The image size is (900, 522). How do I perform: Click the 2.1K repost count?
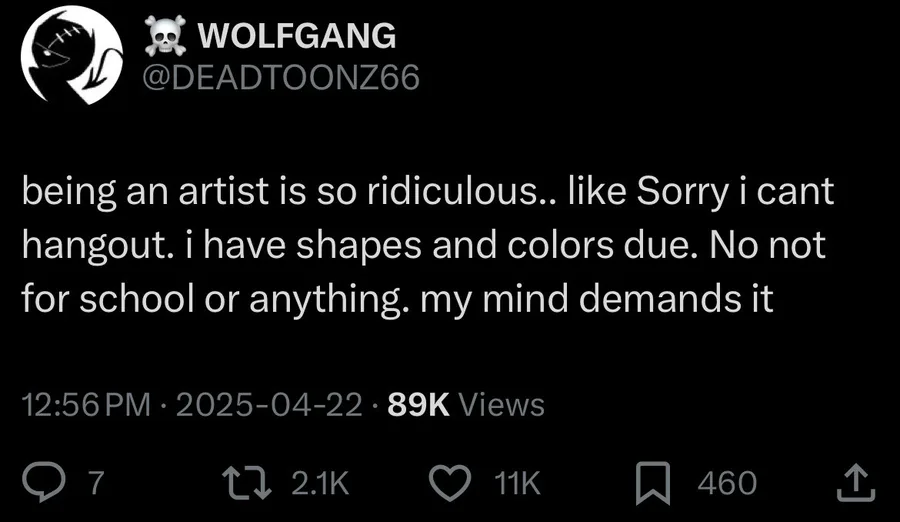(x=320, y=484)
